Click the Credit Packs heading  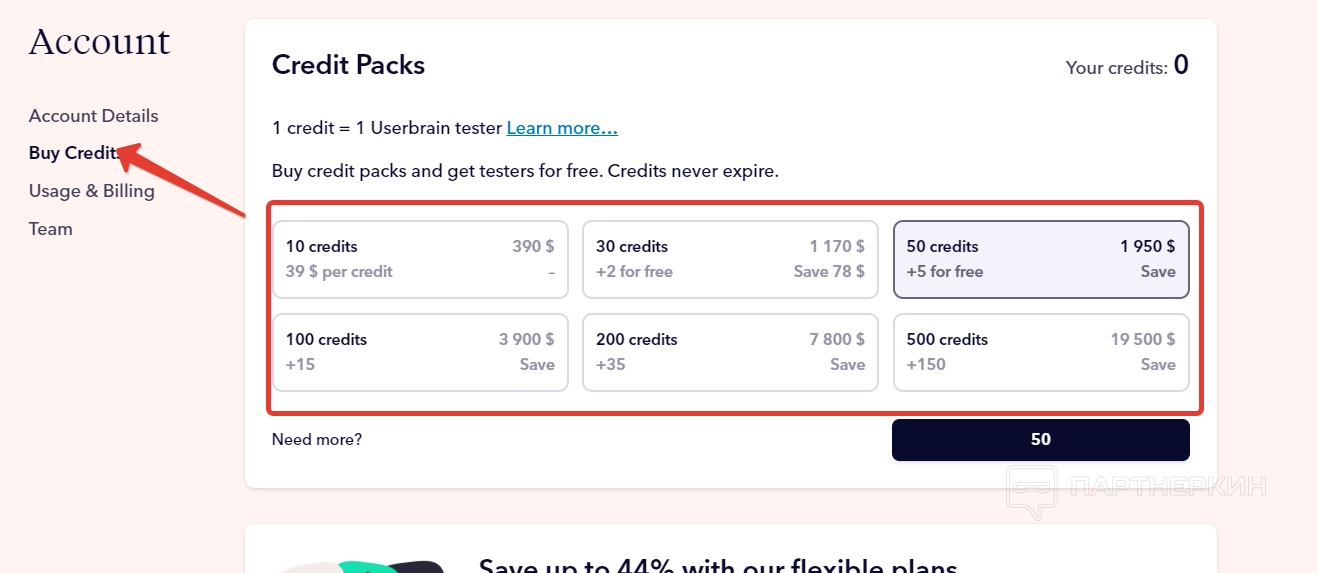click(x=348, y=65)
